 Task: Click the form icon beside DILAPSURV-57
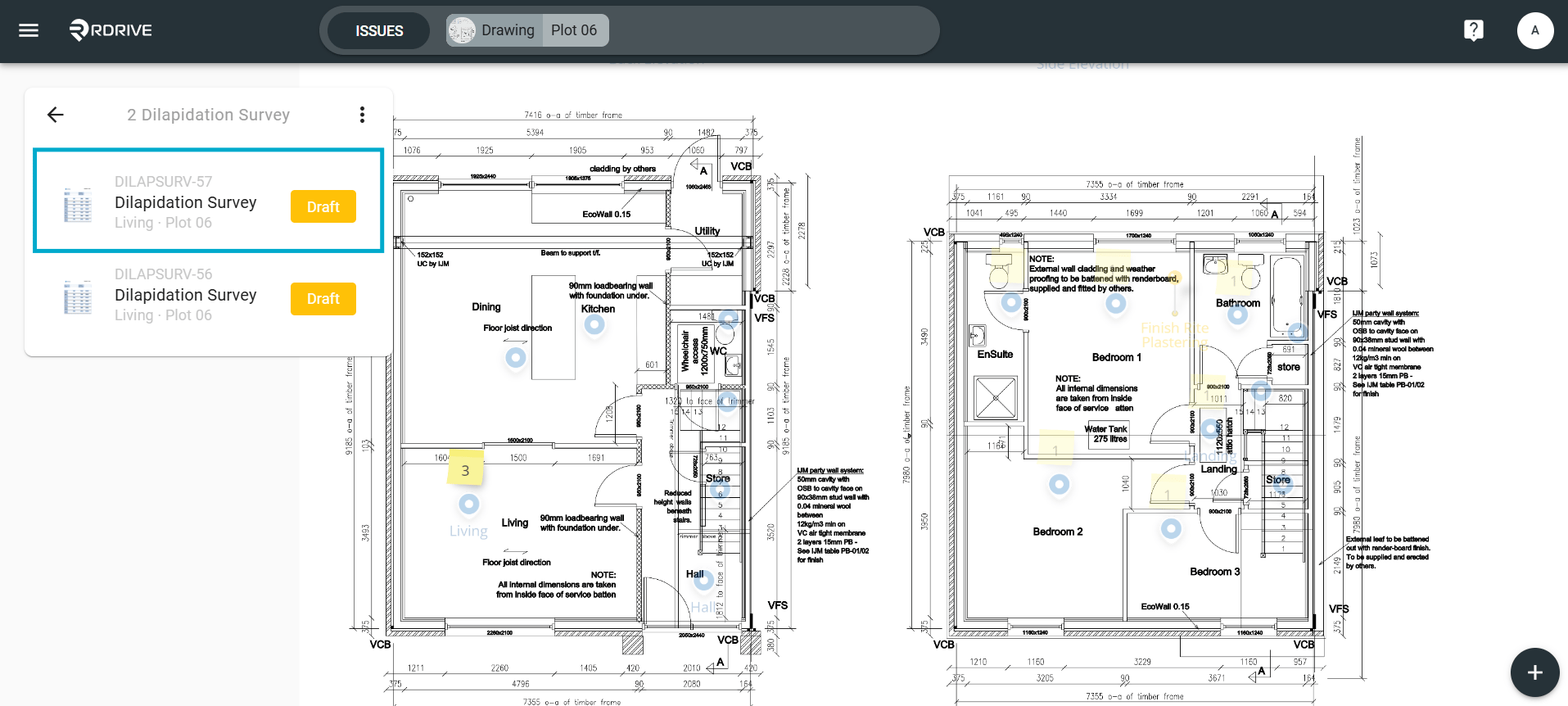pos(78,205)
